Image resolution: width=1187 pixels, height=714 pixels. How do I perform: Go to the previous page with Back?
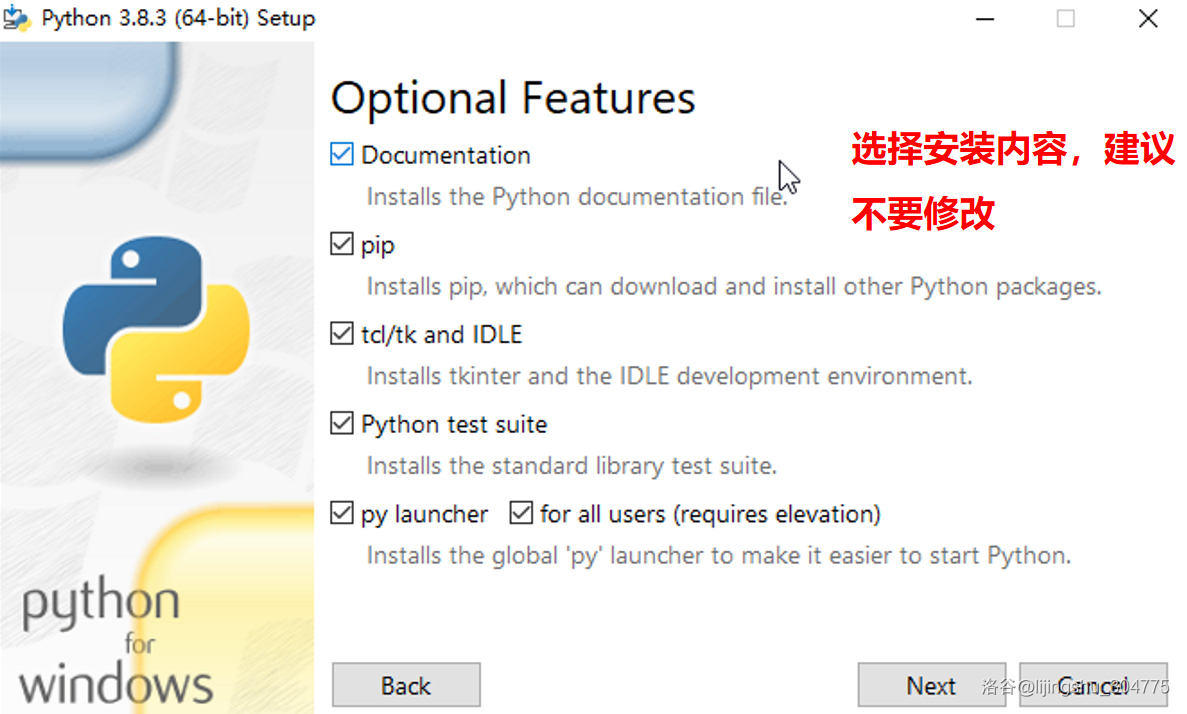406,686
